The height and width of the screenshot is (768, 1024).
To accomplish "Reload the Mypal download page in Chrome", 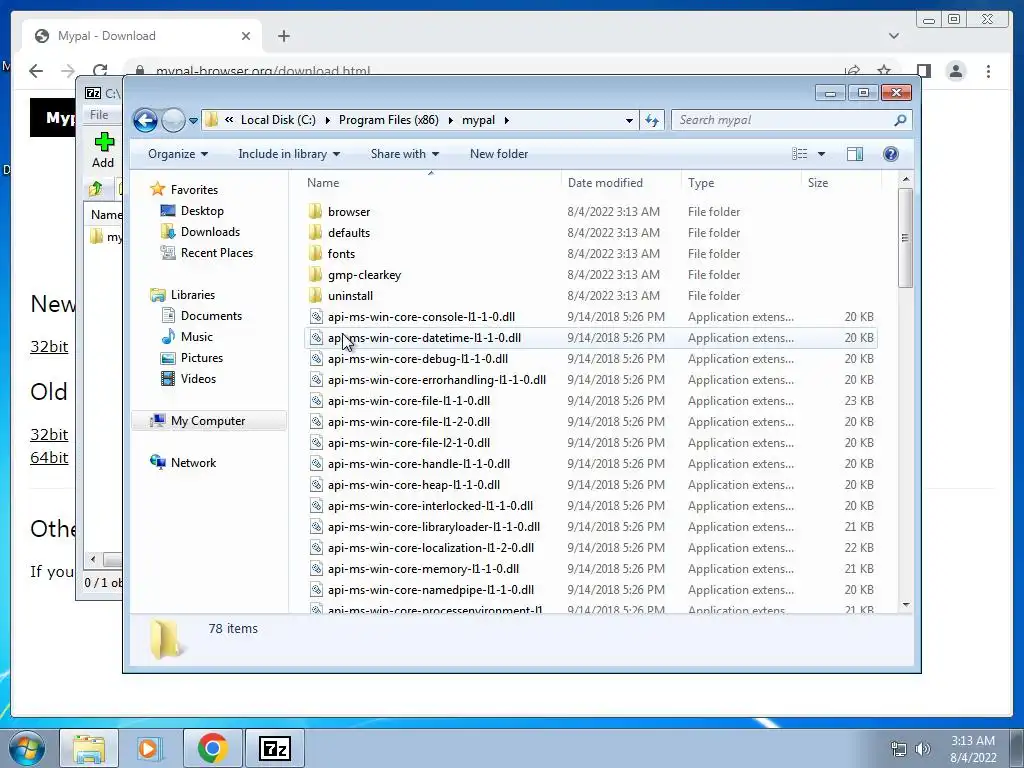I will tap(100, 71).
